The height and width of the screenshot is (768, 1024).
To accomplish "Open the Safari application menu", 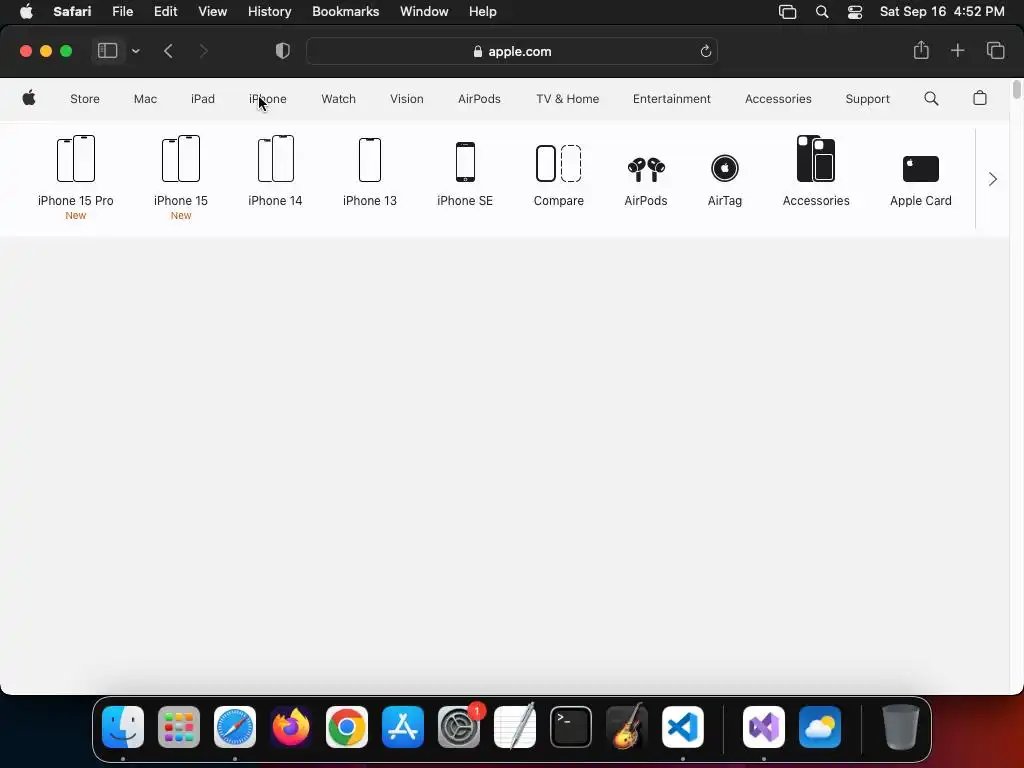I will (72, 12).
